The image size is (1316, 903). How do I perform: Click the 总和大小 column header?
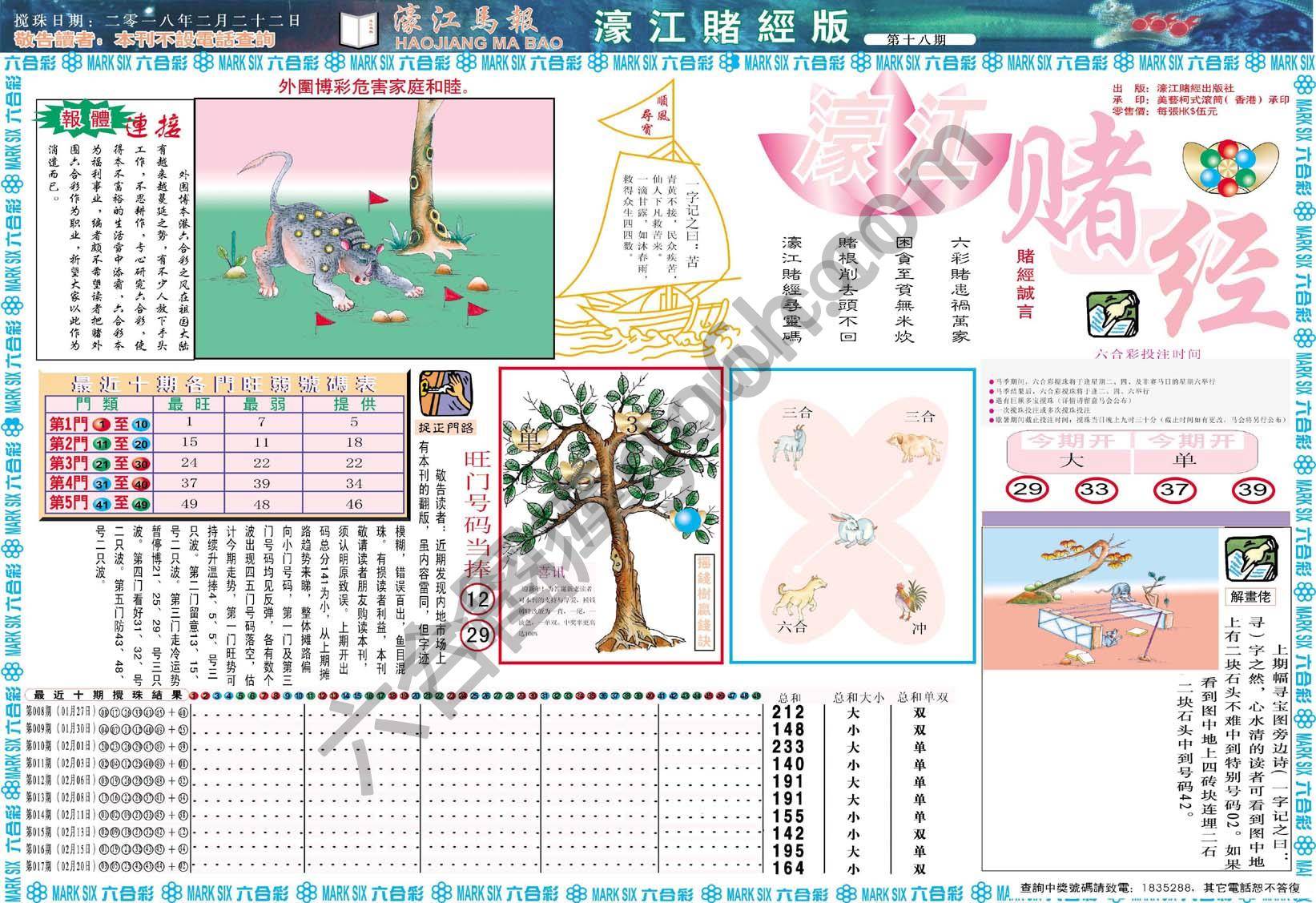pyautogui.click(x=859, y=697)
